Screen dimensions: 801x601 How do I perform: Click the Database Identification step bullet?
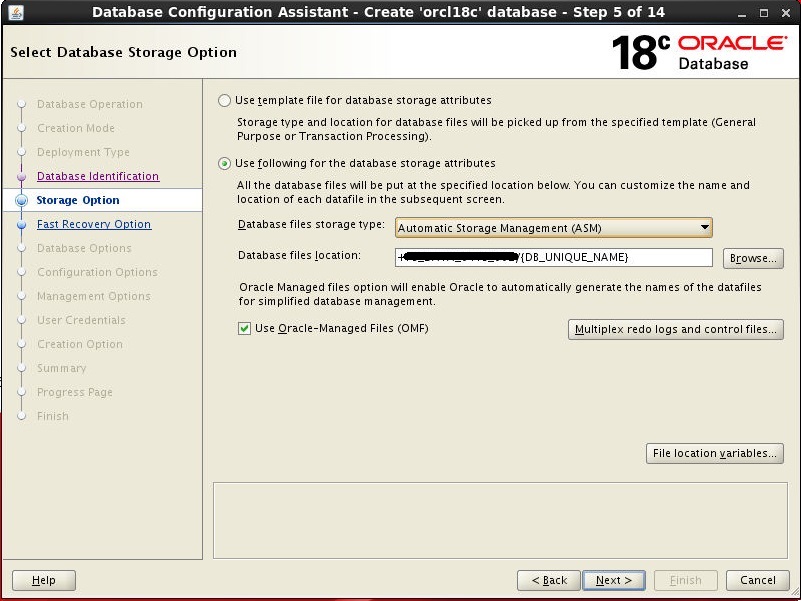21,176
